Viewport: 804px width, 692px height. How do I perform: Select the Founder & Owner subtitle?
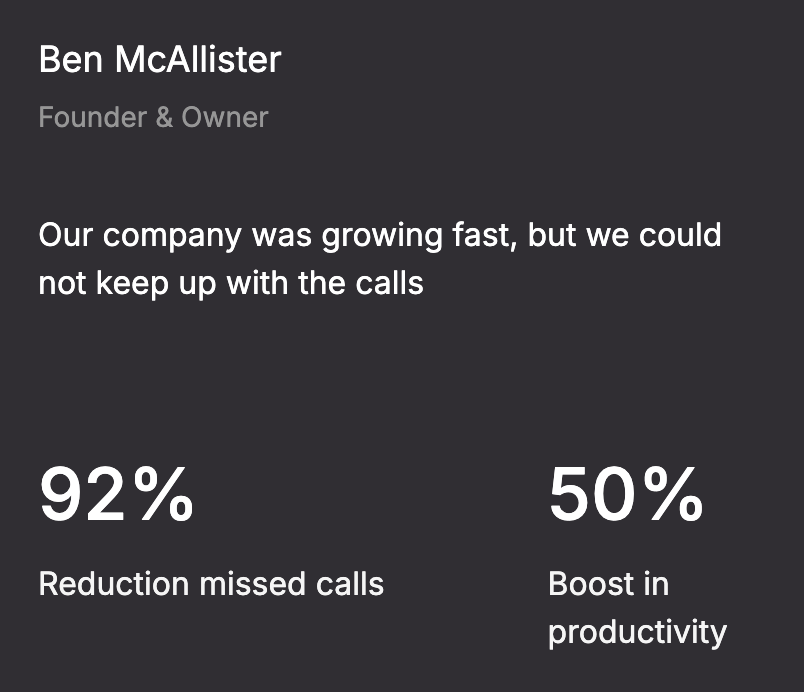(x=153, y=117)
